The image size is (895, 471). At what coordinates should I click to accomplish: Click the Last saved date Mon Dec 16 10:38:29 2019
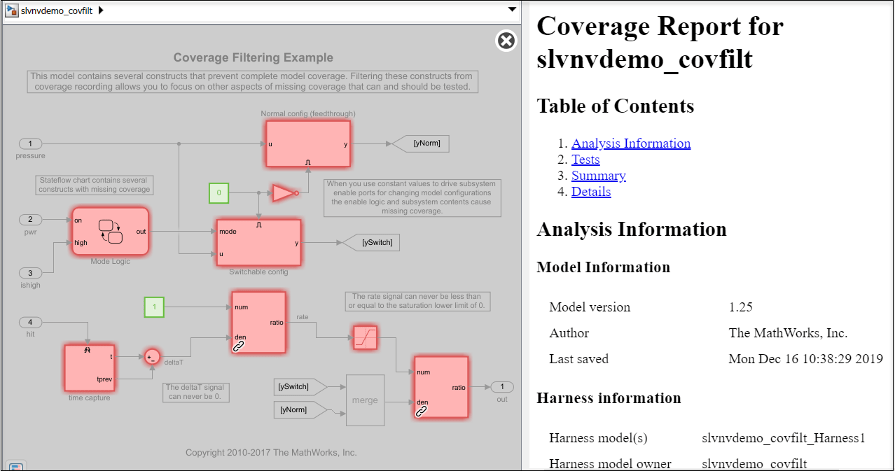806,359
